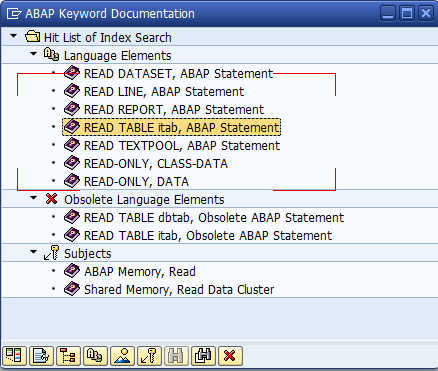
Task: Open 'READ TABLE dbtab, Obsolete ABAP Statement' entry
Action: click(x=214, y=218)
